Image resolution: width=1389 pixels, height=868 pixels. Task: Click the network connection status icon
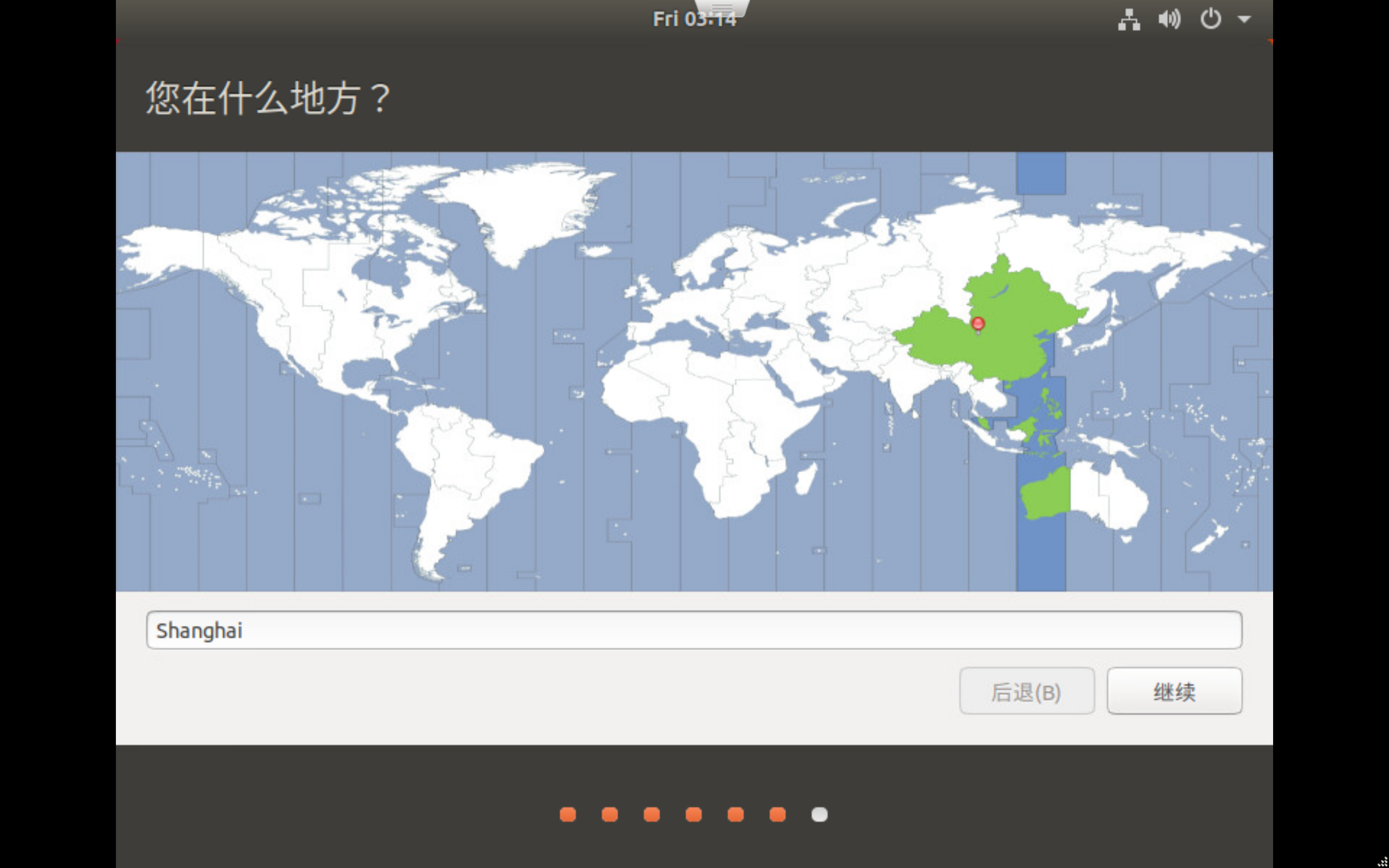tap(1129, 20)
